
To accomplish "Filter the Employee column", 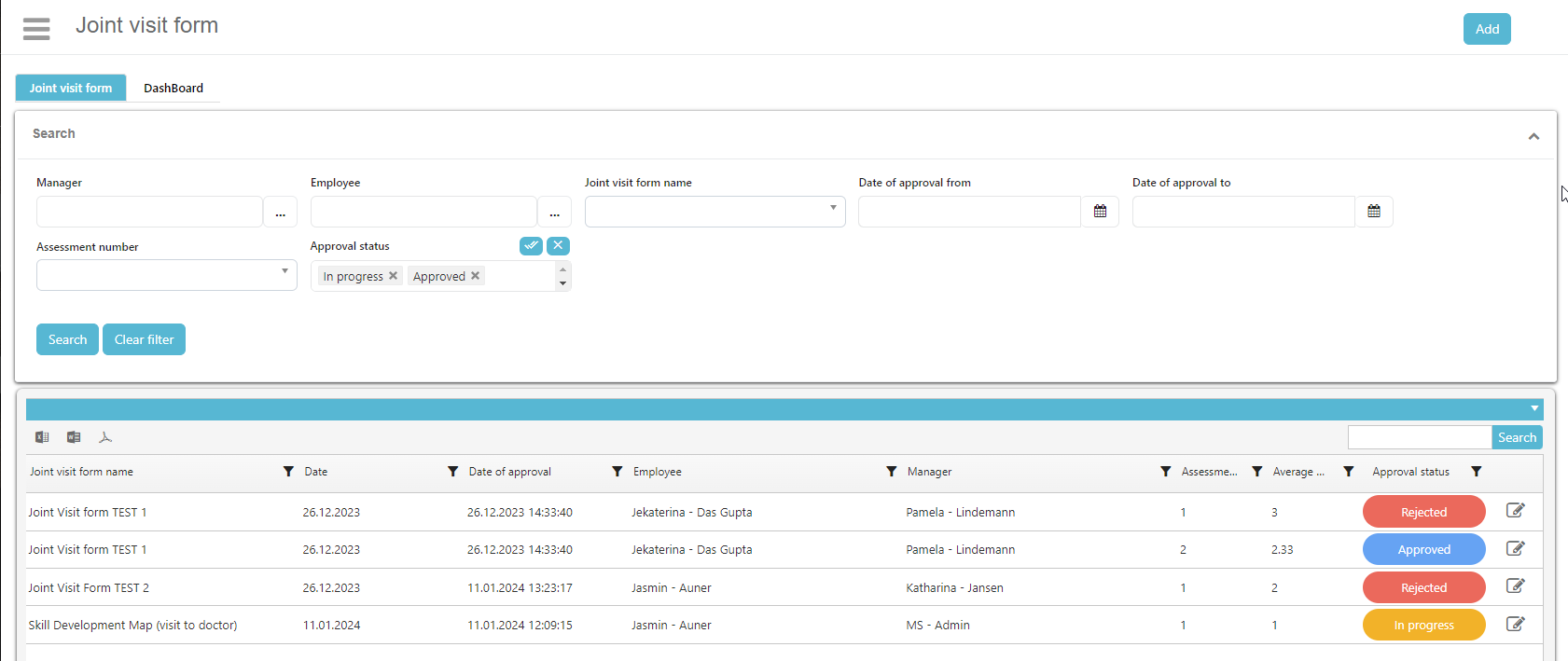I will click(891, 472).
